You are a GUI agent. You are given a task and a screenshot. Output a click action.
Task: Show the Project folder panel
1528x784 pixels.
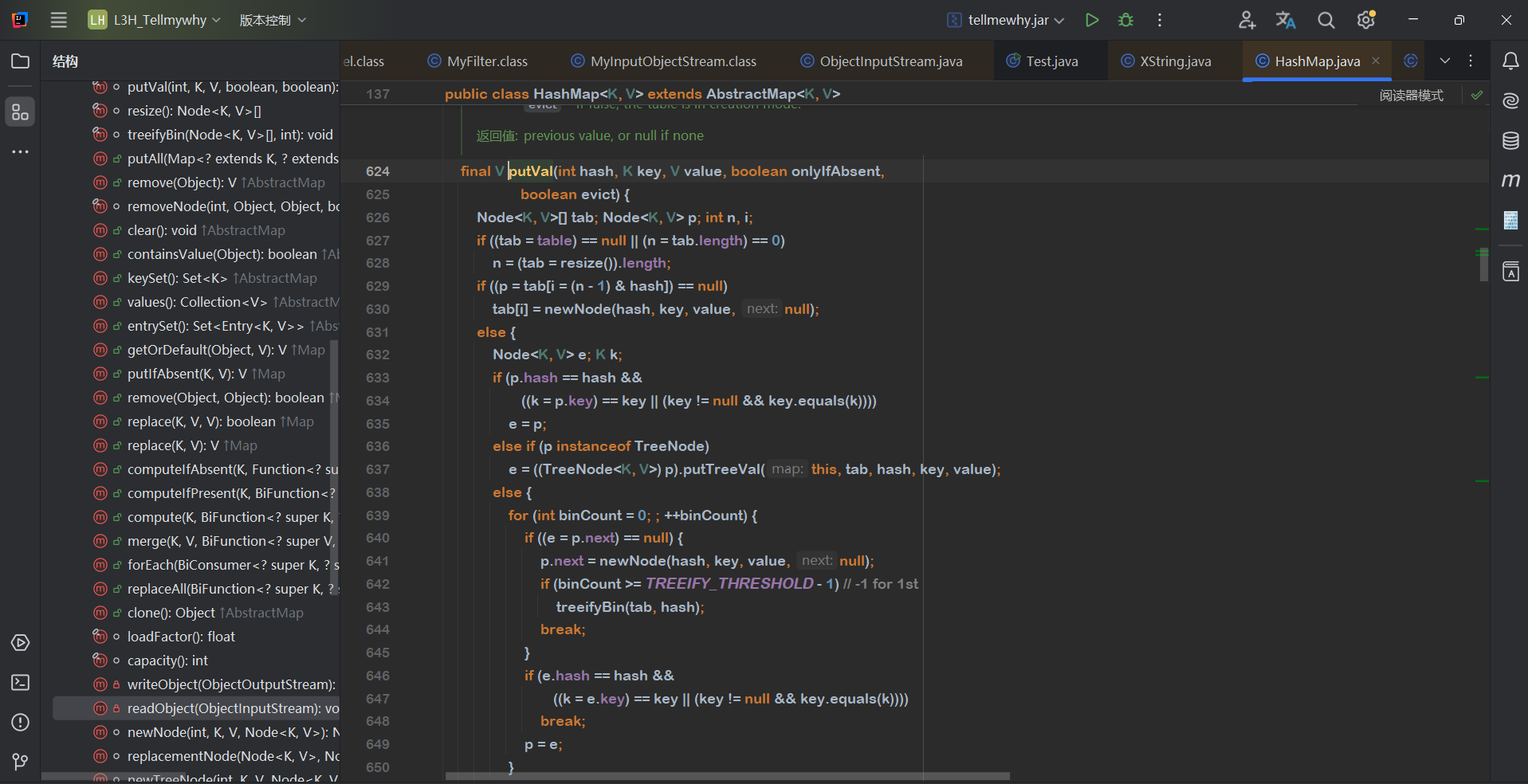tap(21, 61)
